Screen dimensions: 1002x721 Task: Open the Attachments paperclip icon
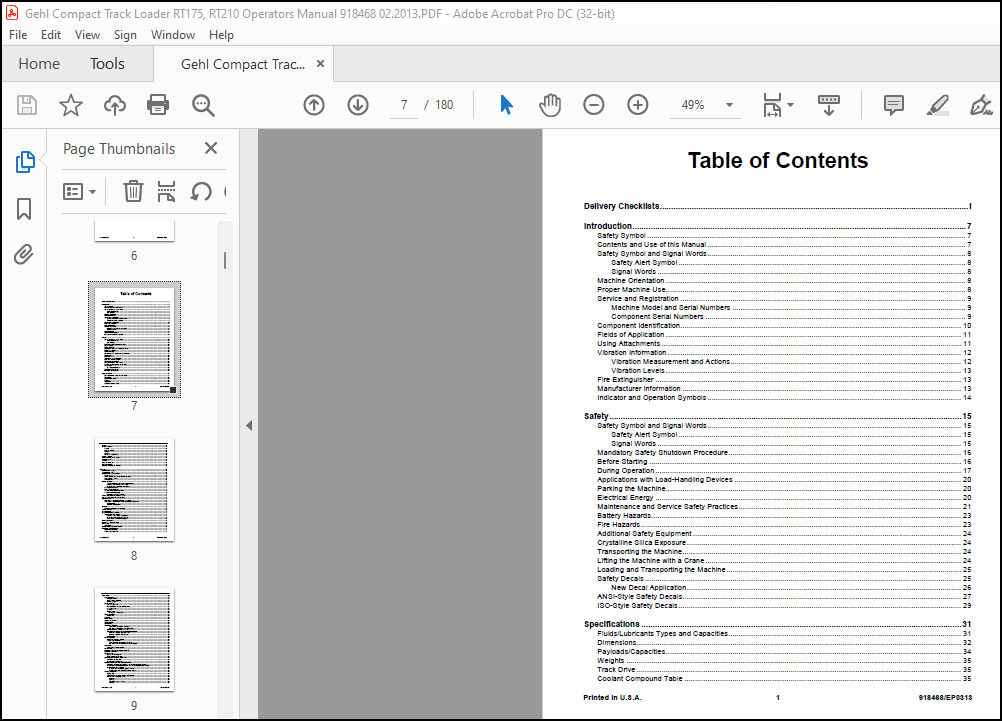[x=24, y=254]
